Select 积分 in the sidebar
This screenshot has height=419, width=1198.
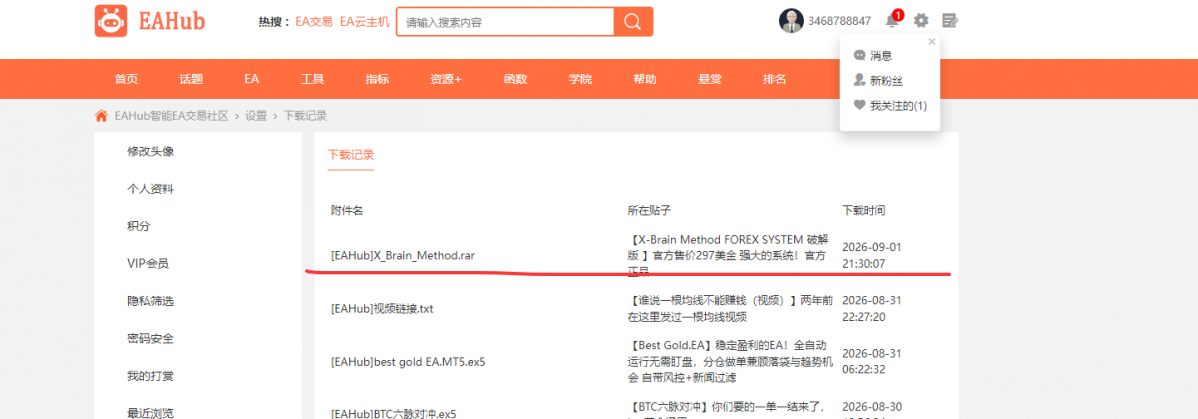139,226
